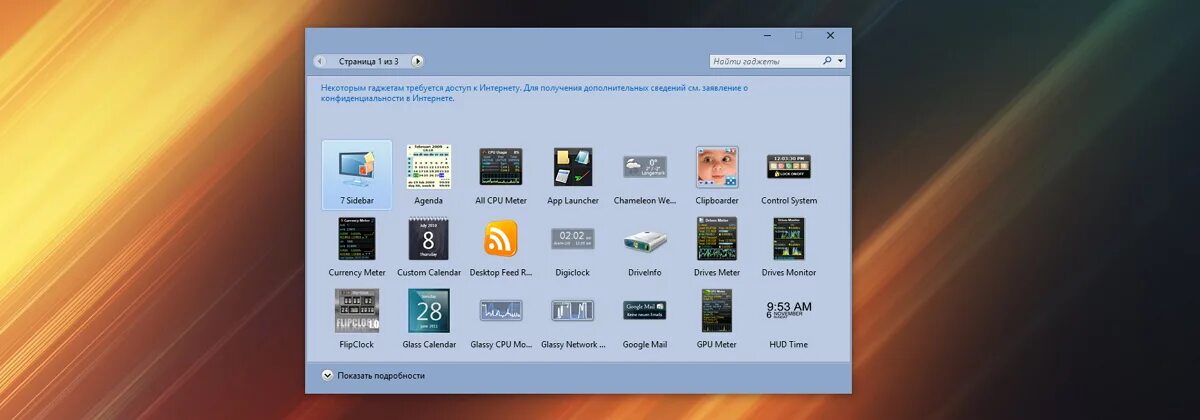This screenshot has height=420, width=1200.
Task: Select the 7 Sidebar gadget icon
Action: 357,166
